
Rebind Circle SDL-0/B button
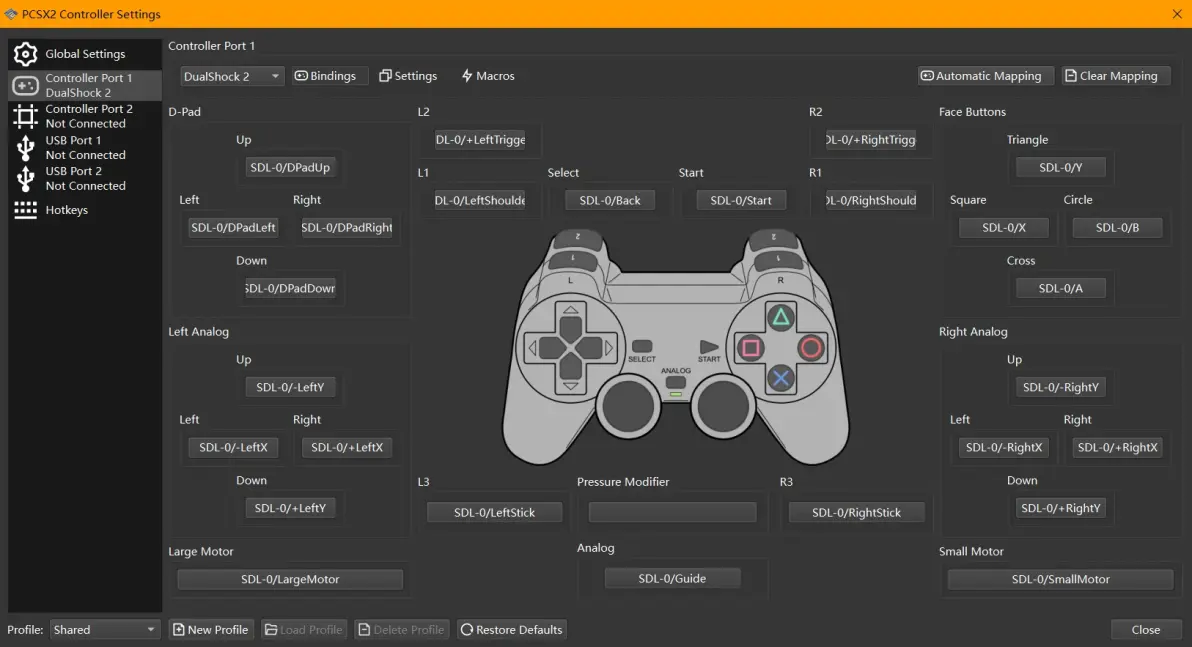(1118, 227)
